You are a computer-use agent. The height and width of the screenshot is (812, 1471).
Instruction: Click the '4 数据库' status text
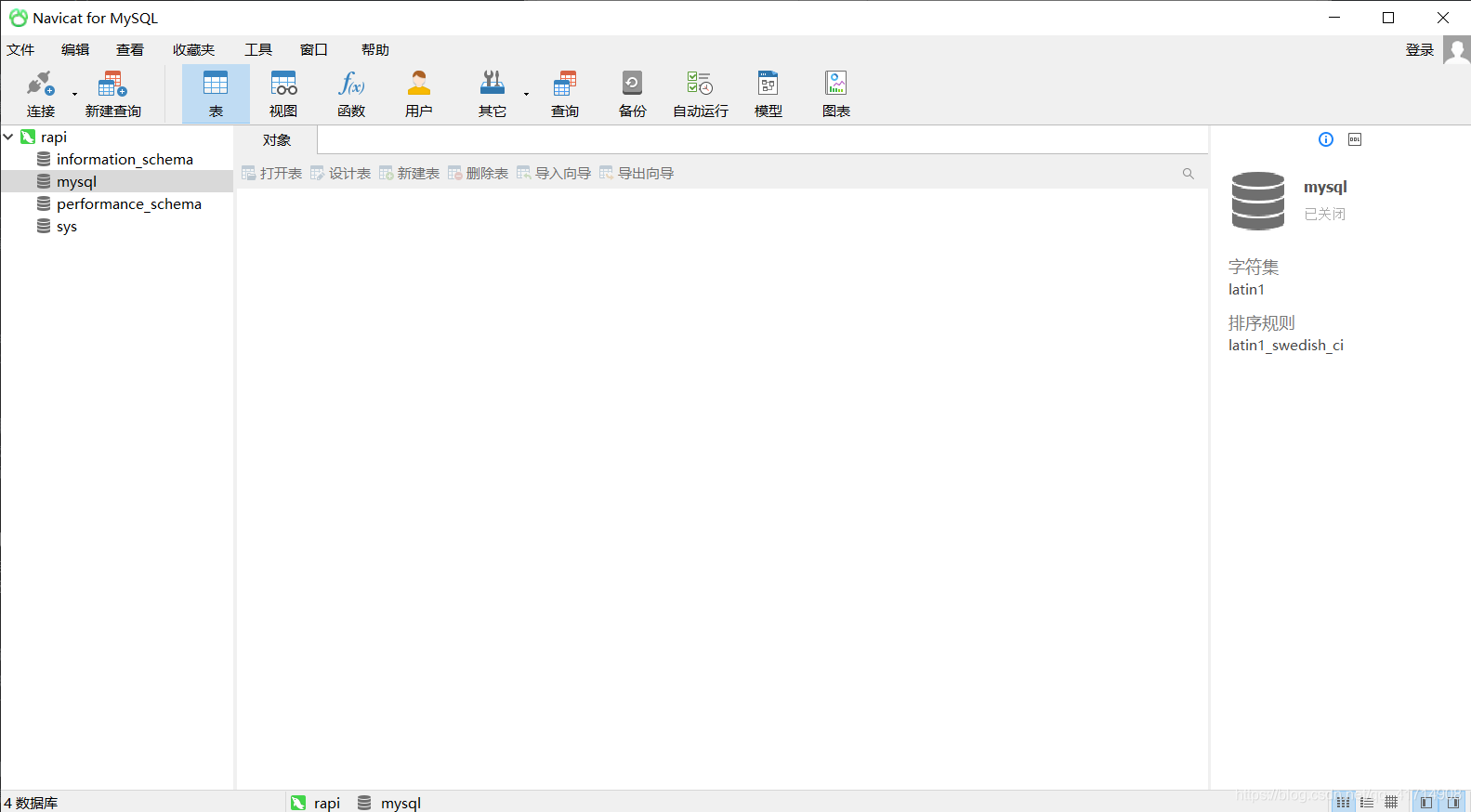31,803
